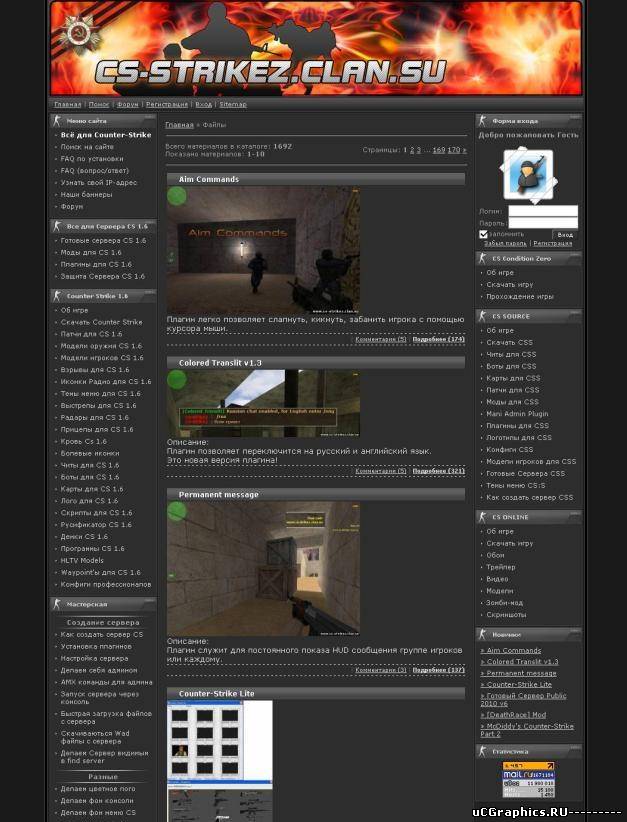The width and height of the screenshot is (627, 822).
Task: Open McDiddy's Counter-Strike Part 2 link
Action: [x=527, y=730]
